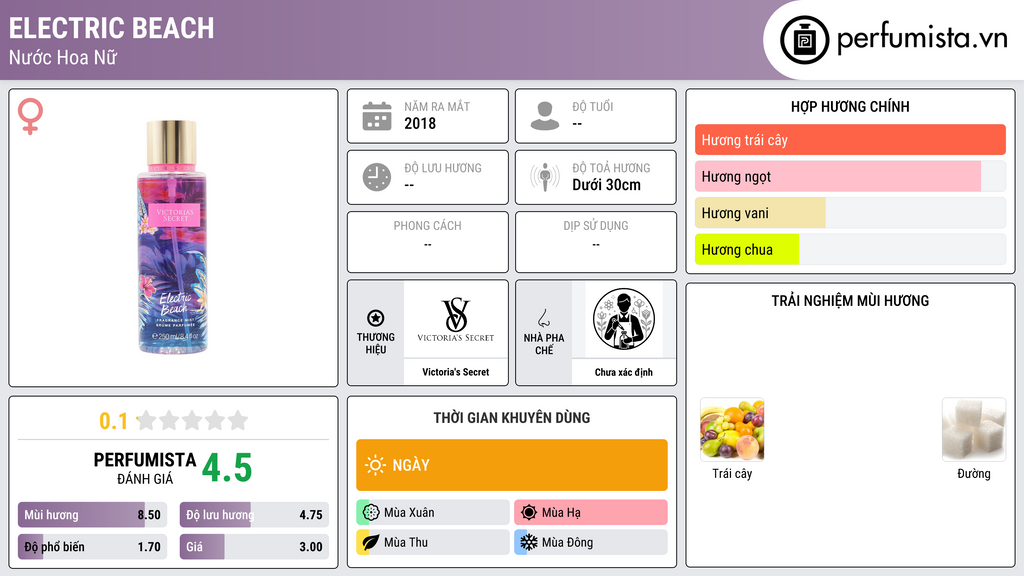
Task: Click the person silhouette icon for Độ tuổi
Action: coord(545,116)
